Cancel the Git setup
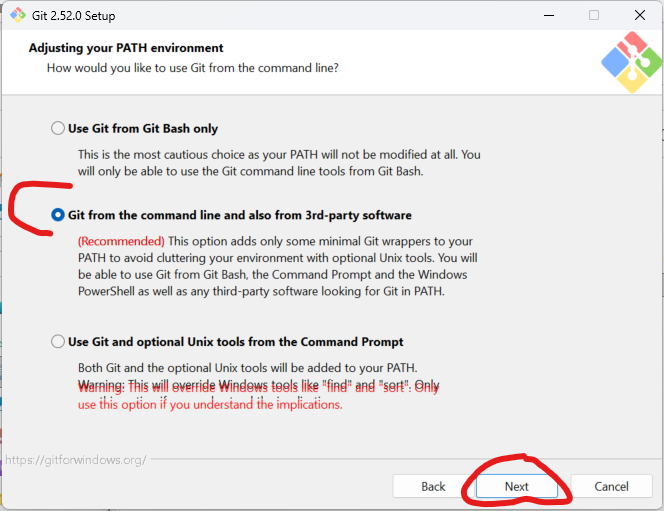This screenshot has height=511, width=664. pyautogui.click(x=611, y=486)
